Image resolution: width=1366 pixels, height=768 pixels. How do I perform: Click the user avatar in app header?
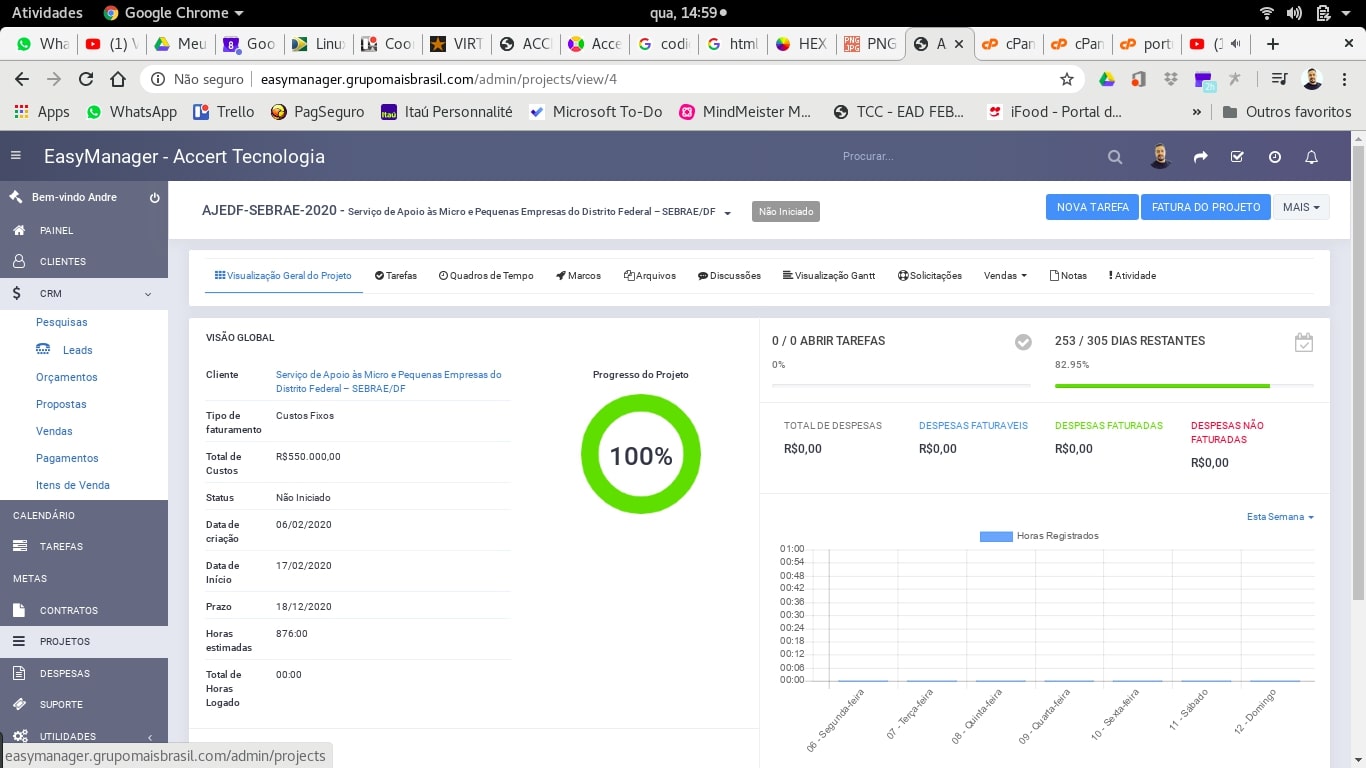click(x=1160, y=157)
